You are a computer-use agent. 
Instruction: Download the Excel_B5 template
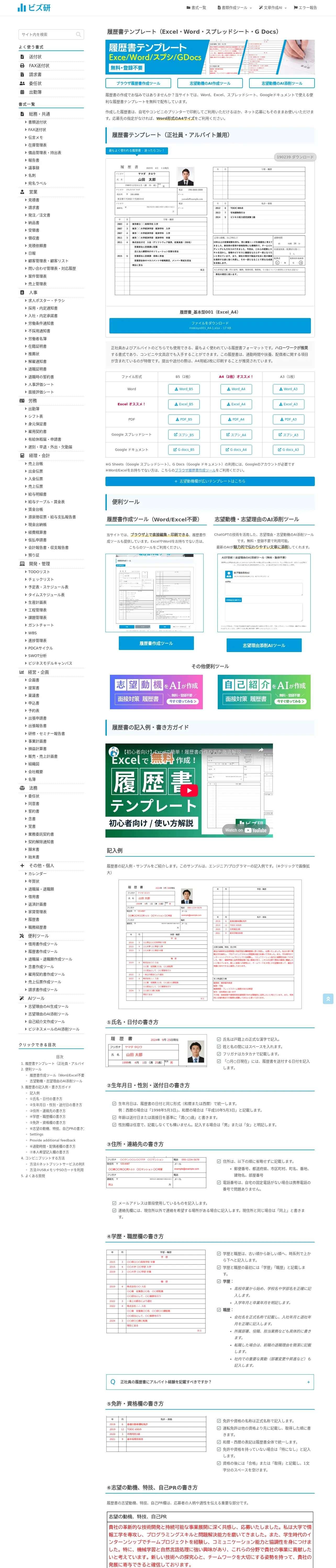tap(183, 404)
